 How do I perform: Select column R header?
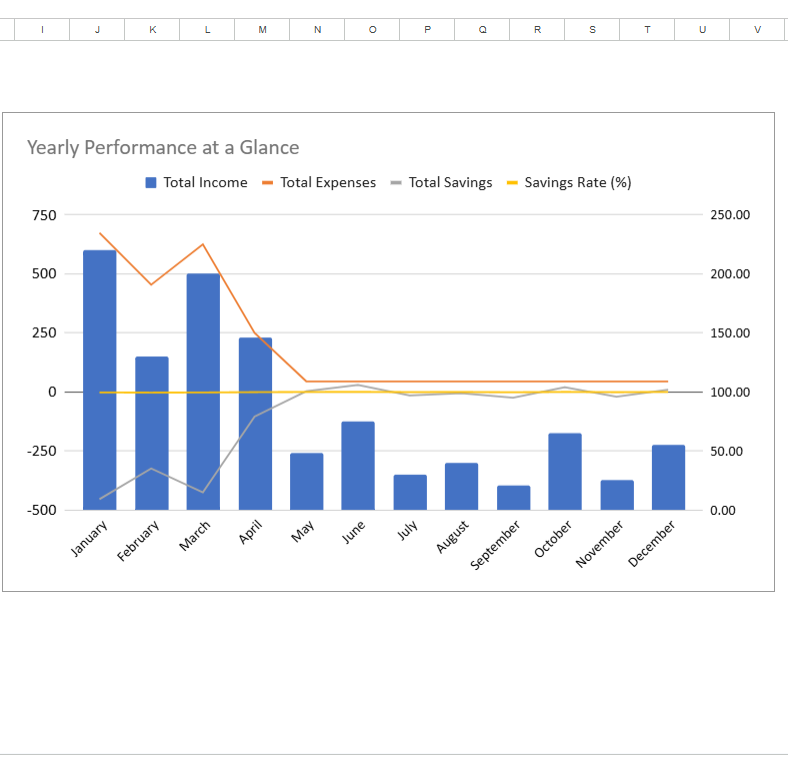coord(537,30)
